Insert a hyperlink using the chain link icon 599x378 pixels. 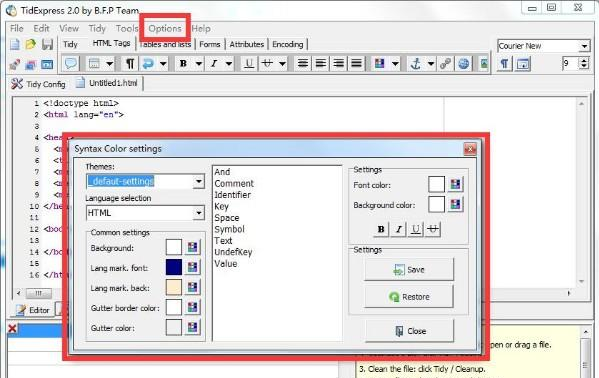point(445,63)
